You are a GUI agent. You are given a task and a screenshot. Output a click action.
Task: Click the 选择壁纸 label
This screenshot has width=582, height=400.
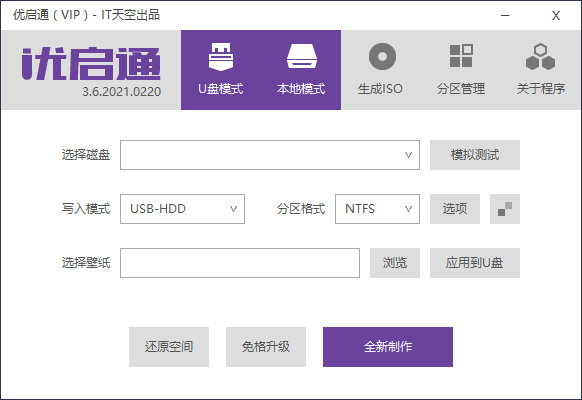(86, 263)
